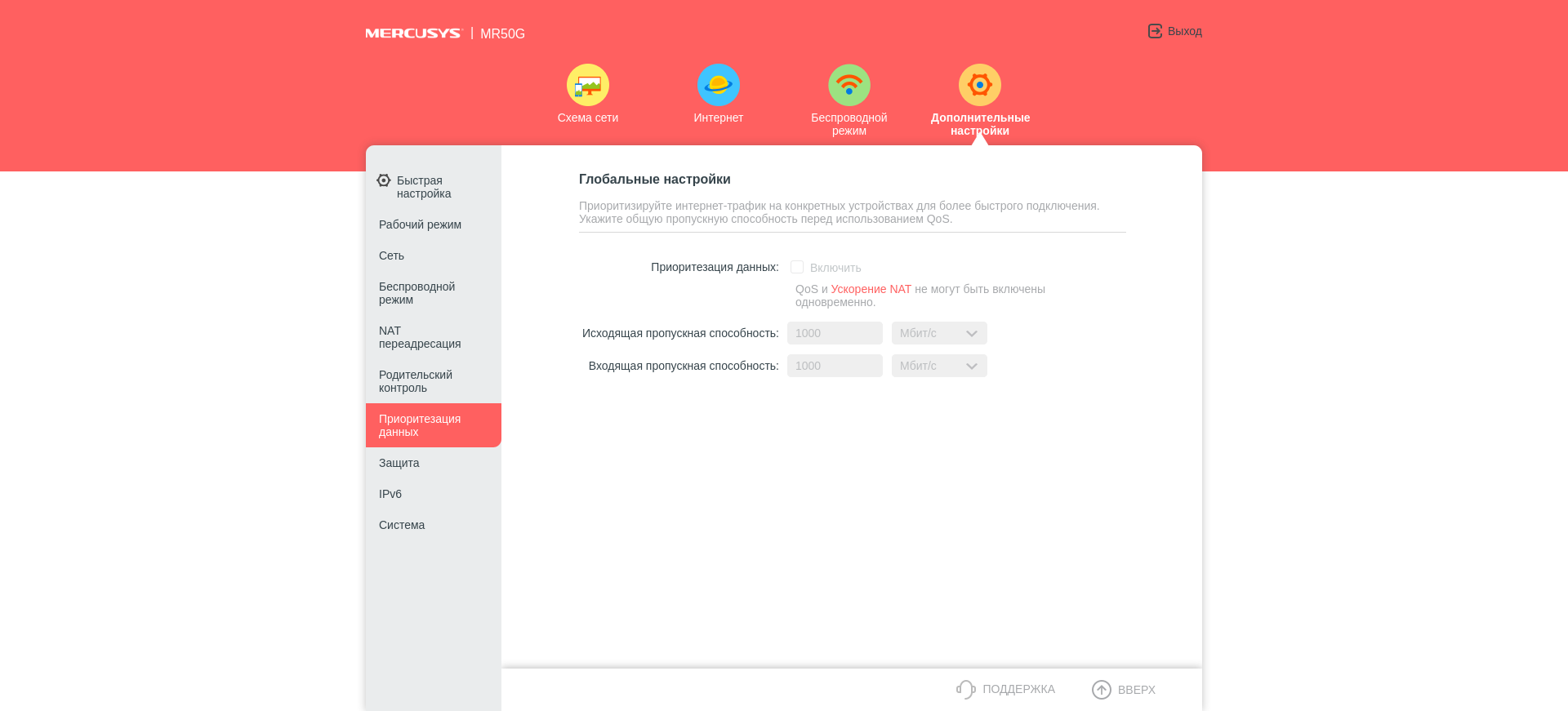This screenshot has height=711, width=1568.
Task: Select Защита in the sidebar
Action: [x=399, y=463]
